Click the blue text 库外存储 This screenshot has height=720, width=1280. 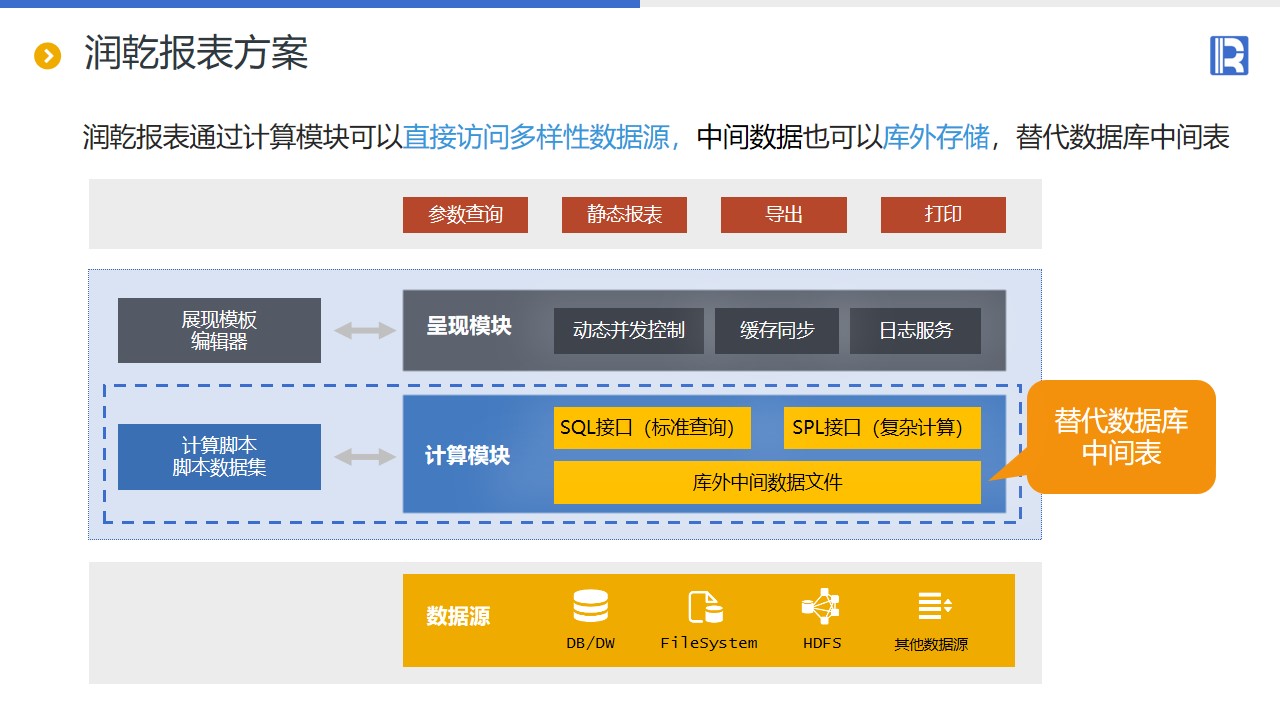point(936,137)
